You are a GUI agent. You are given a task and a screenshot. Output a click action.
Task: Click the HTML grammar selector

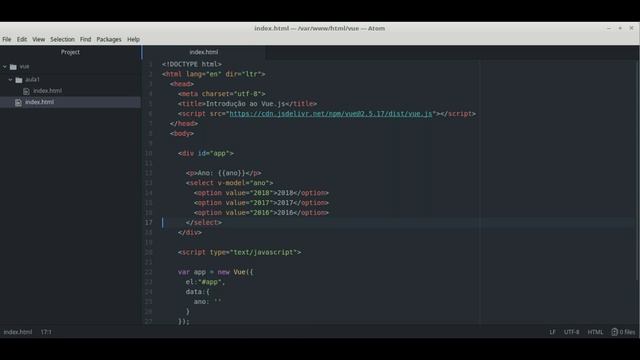click(x=595, y=332)
